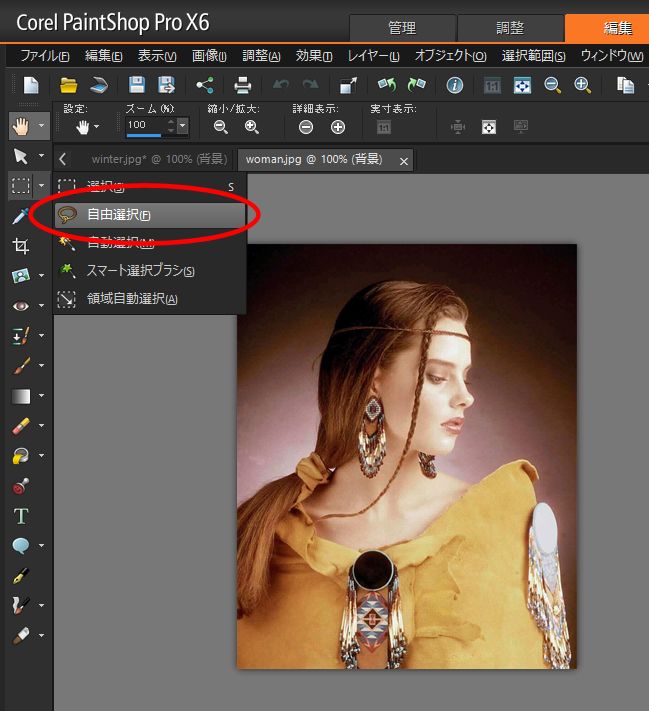This screenshot has height=711, width=649.
Task: Click the zoom value field showing 100
Action: point(145,125)
